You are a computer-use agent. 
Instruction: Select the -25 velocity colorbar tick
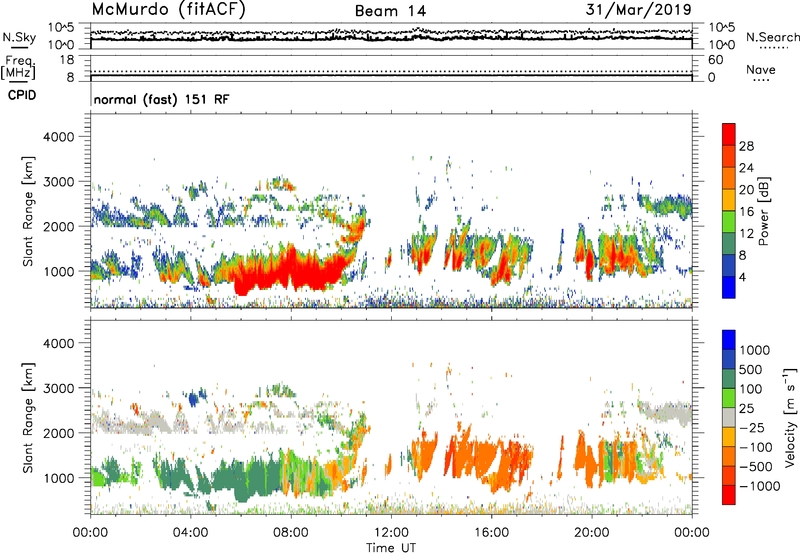coord(752,428)
